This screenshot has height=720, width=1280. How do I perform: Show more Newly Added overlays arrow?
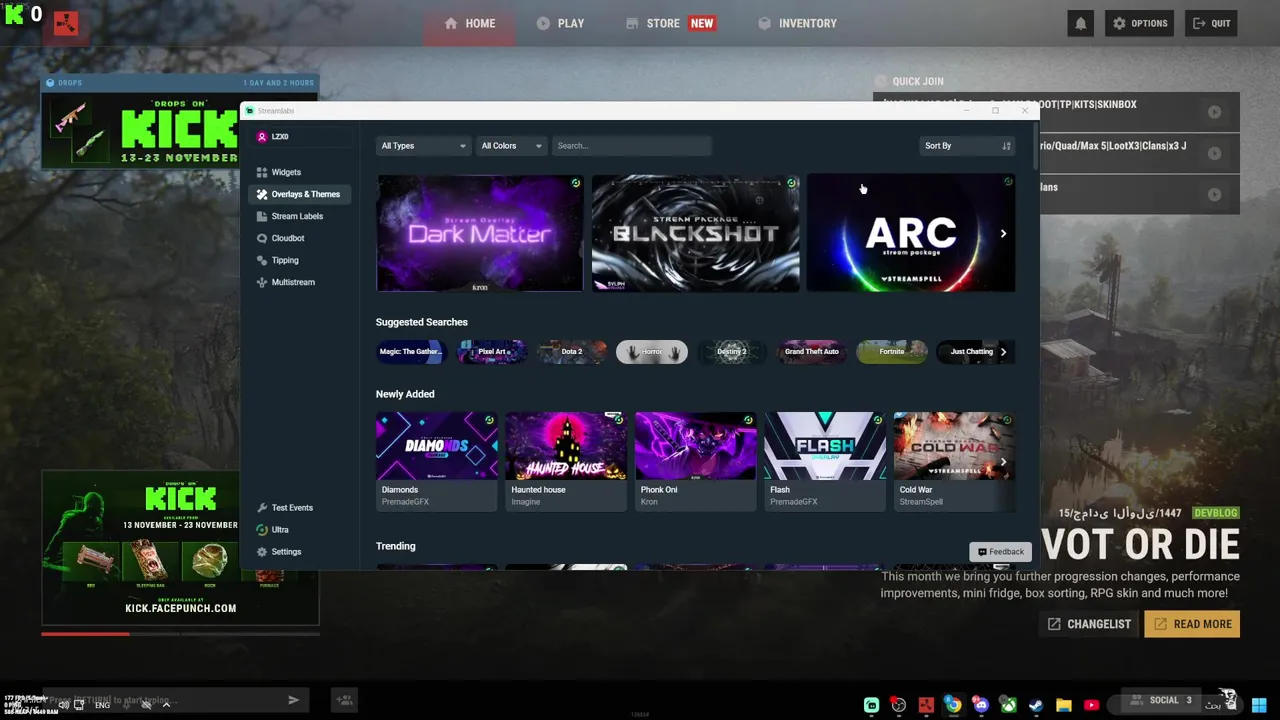pyautogui.click(x=1003, y=462)
